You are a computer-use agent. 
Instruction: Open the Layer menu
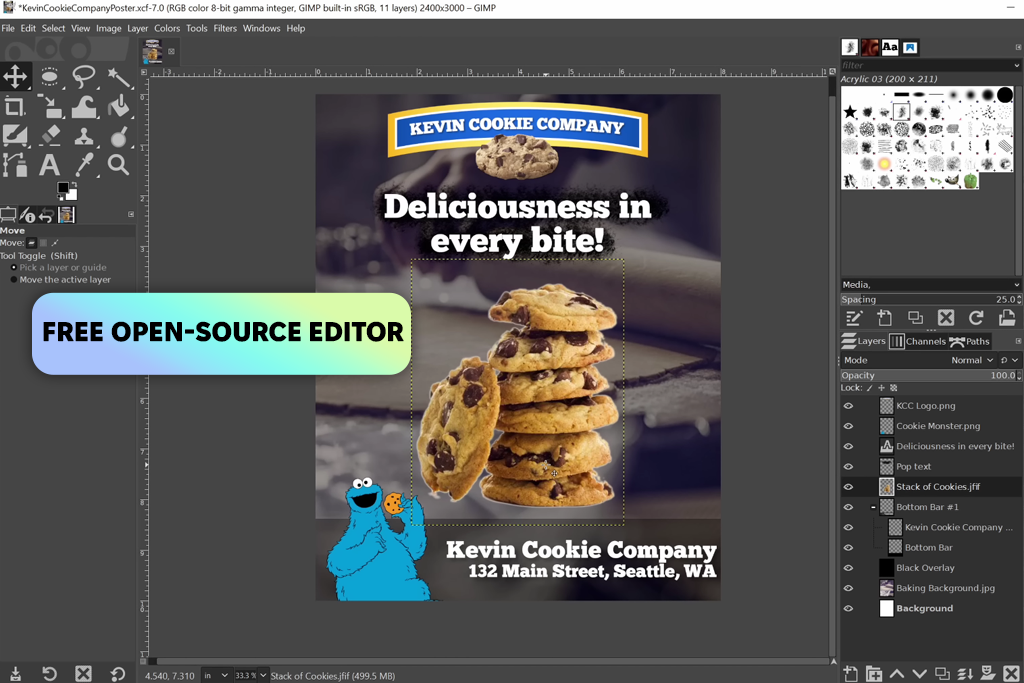pyautogui.click(x=137, y=28)
